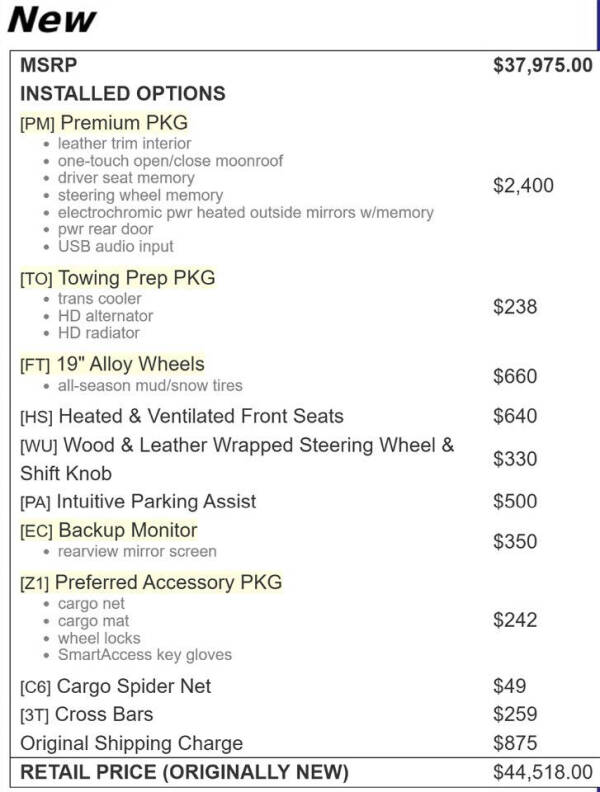Select the $2,400 Premium PKG price
The image size is (600, 792).
point(523,185)
